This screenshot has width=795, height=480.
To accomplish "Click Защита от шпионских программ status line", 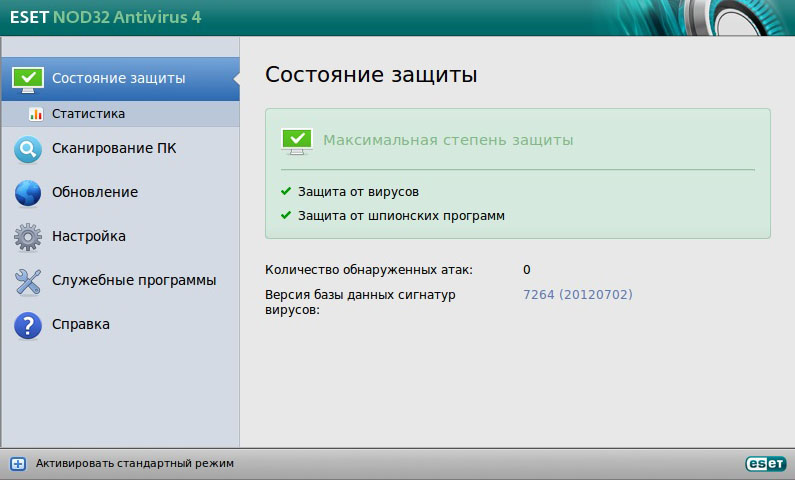I will (401, 216).
